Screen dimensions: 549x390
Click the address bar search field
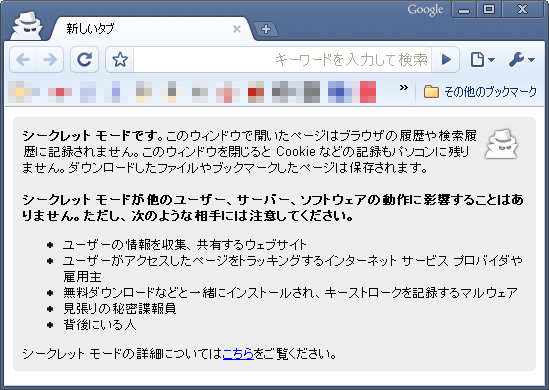click(282, 60)
